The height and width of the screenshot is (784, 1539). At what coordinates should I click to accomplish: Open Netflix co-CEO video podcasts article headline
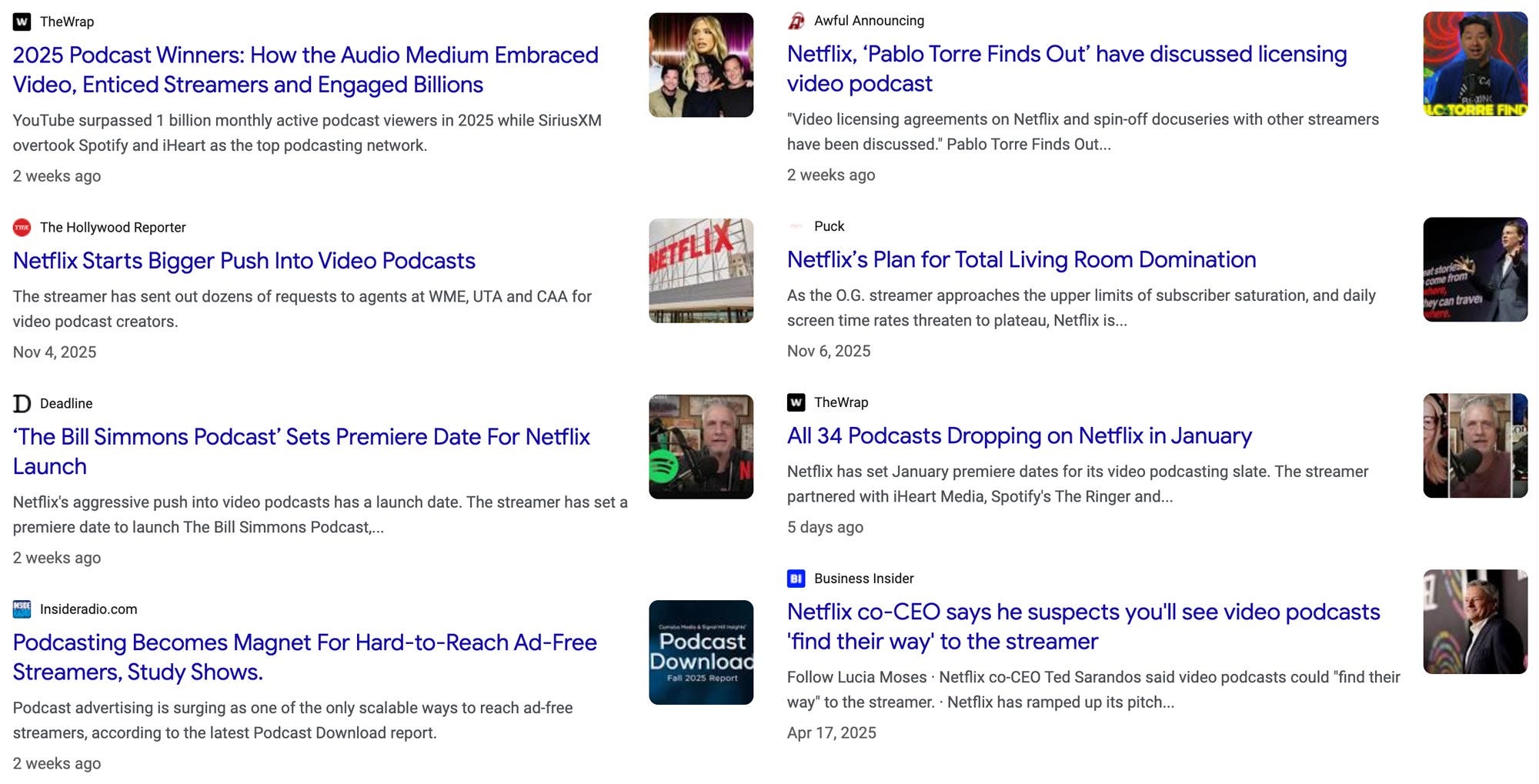pyautogui.click(x=1083, y=626)
